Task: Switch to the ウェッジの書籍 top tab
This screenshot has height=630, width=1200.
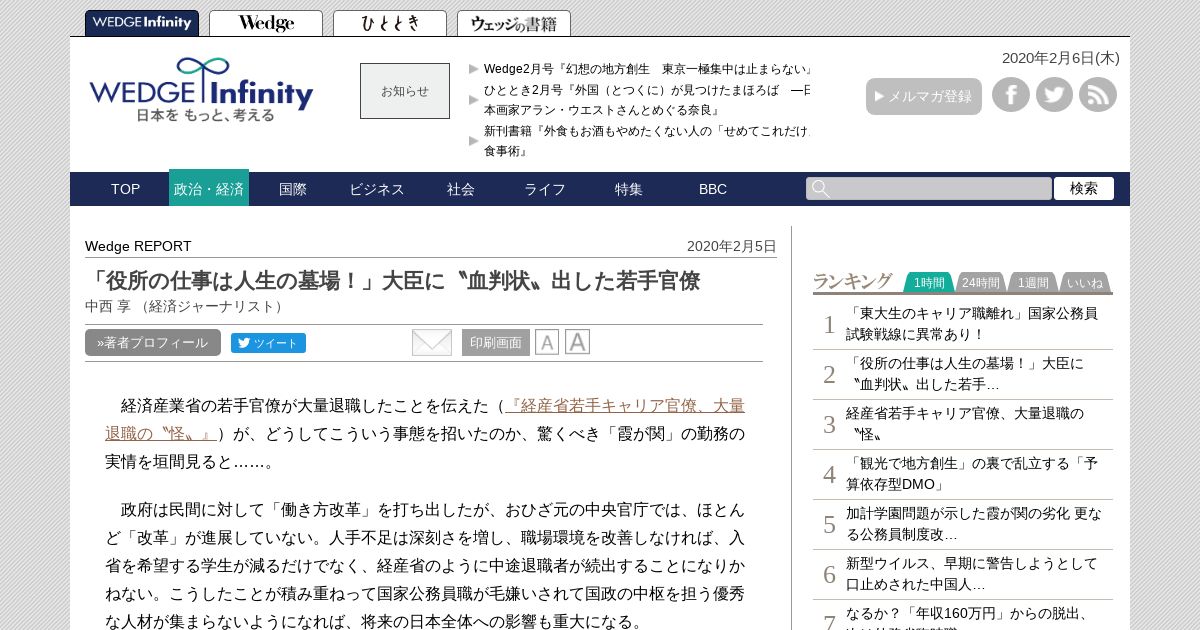Action: click(514, 23)
